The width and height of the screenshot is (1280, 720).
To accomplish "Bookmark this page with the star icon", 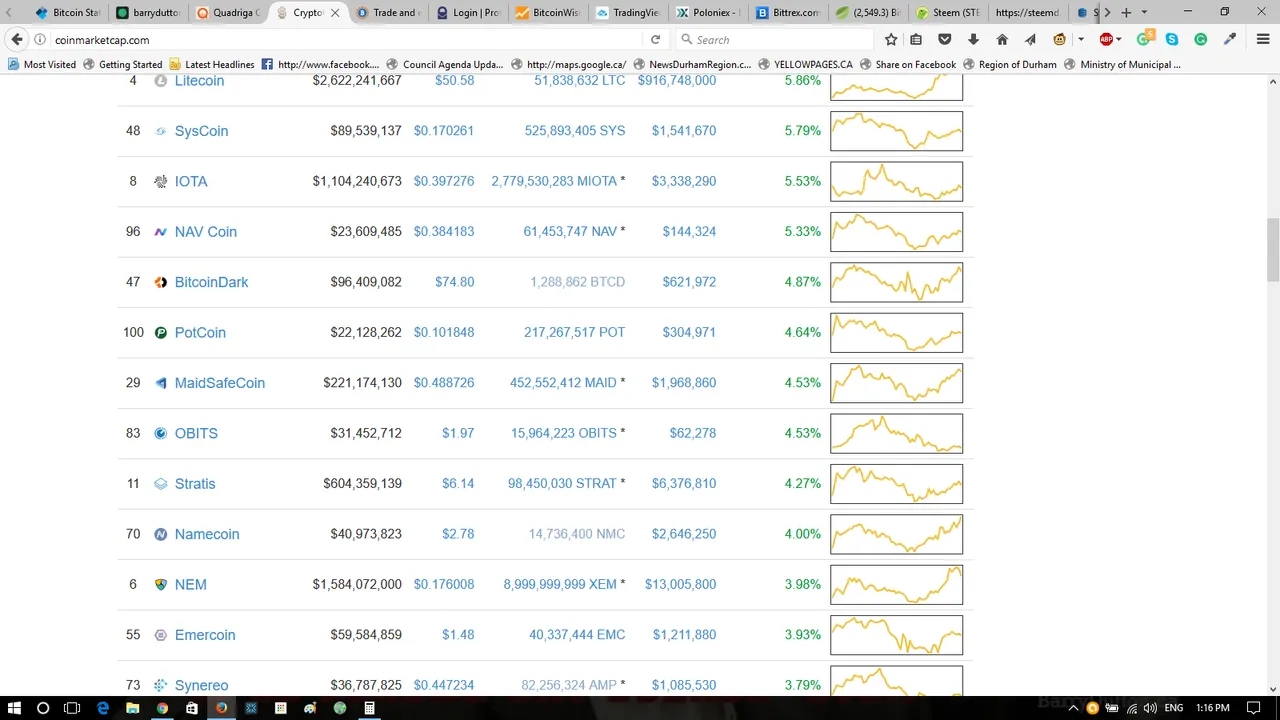I will tap(891, 40).
